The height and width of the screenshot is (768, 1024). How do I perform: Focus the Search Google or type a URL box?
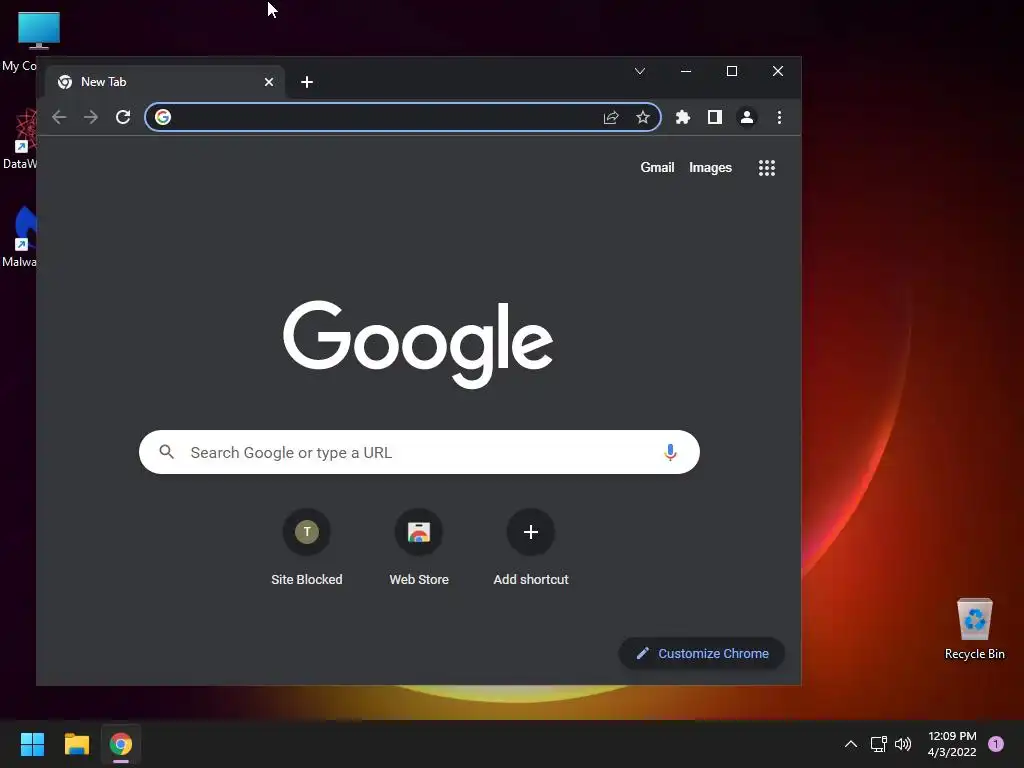(419, 452)
